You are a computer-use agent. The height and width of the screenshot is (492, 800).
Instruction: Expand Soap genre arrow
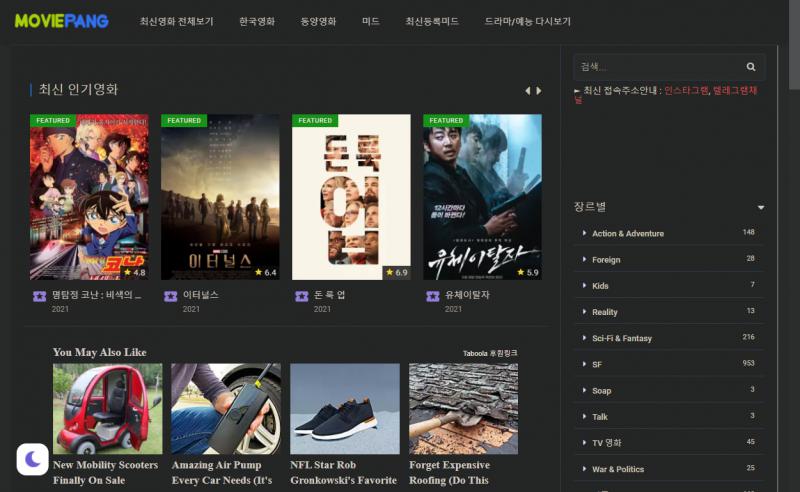[x=584, y=390]
